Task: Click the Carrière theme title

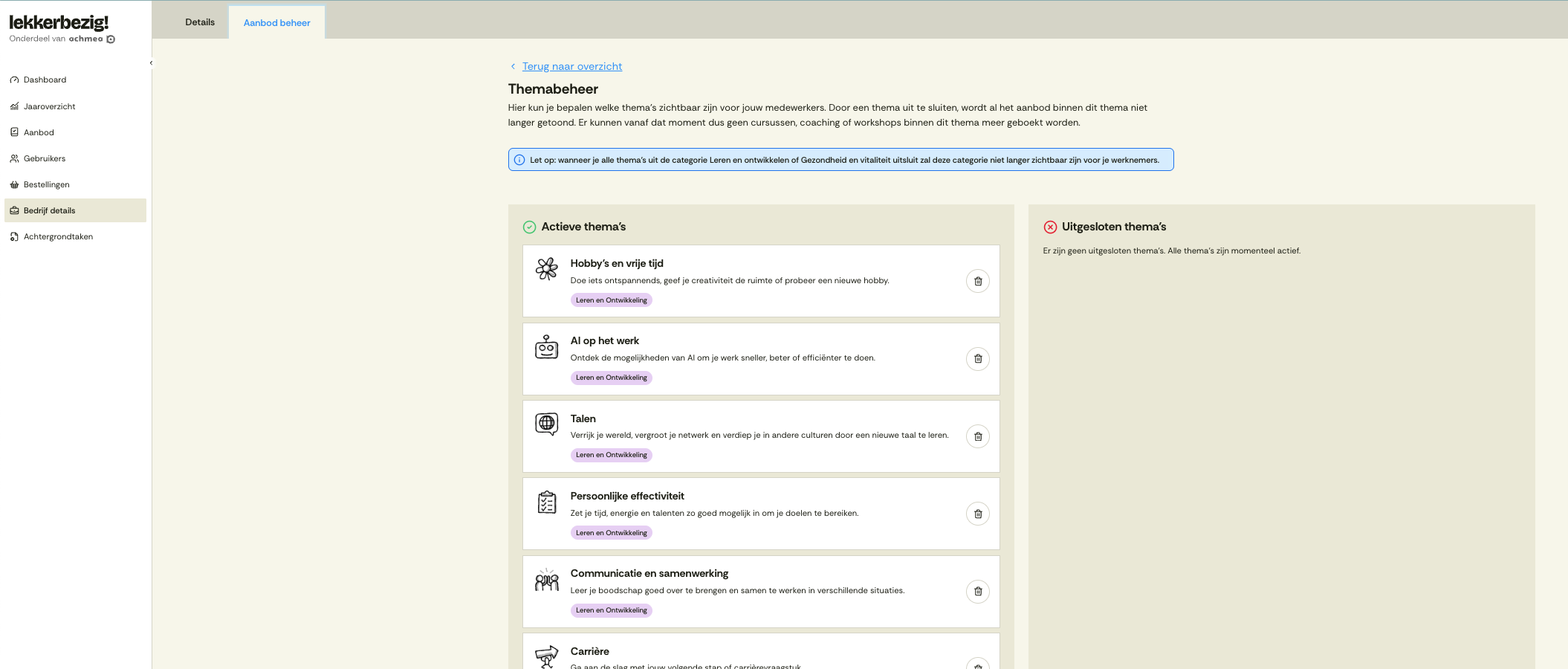Action: [x=590, y=651]
